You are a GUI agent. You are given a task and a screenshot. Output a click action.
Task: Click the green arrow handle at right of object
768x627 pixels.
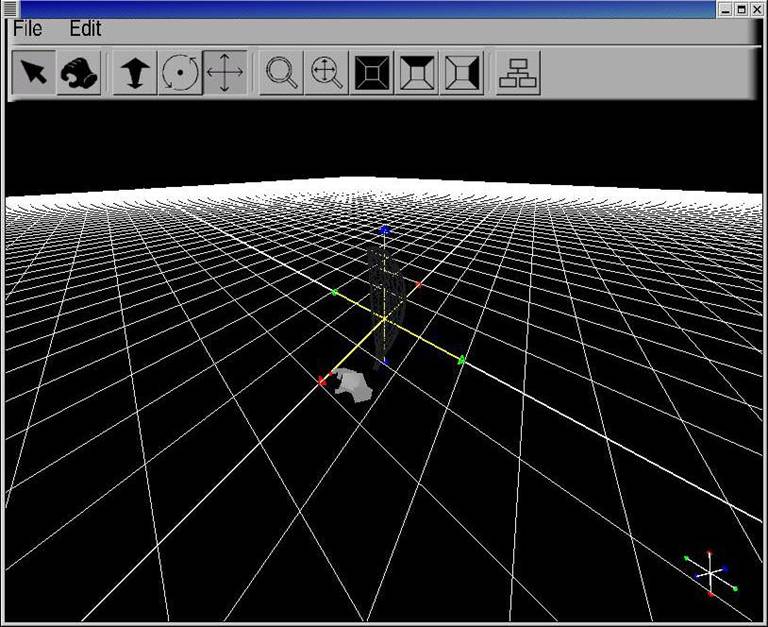point(461,361)
